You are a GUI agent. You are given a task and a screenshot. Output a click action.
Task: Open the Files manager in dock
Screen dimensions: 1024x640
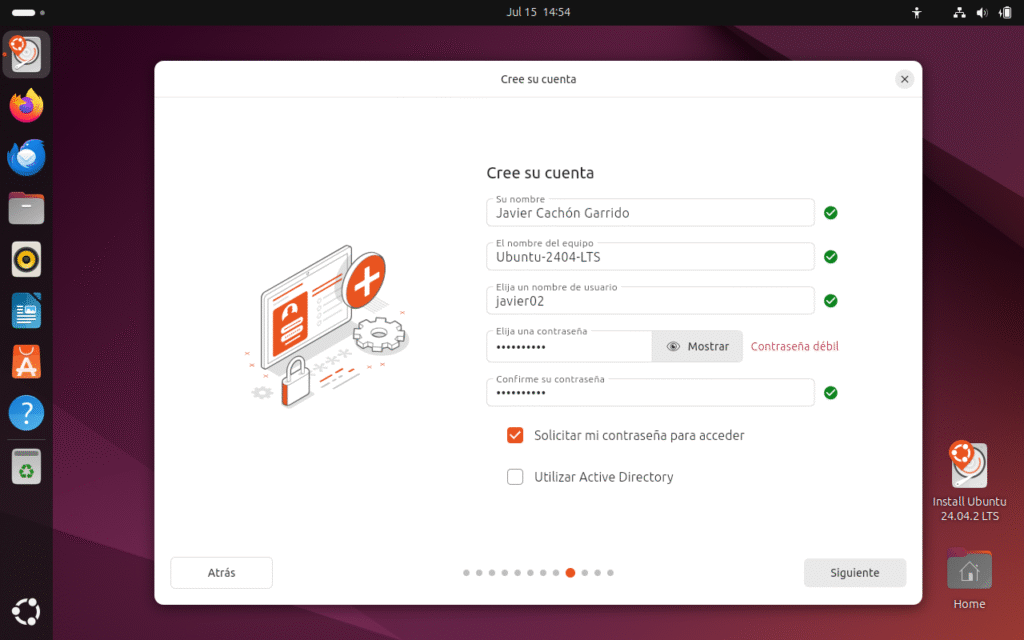(26, 208)
